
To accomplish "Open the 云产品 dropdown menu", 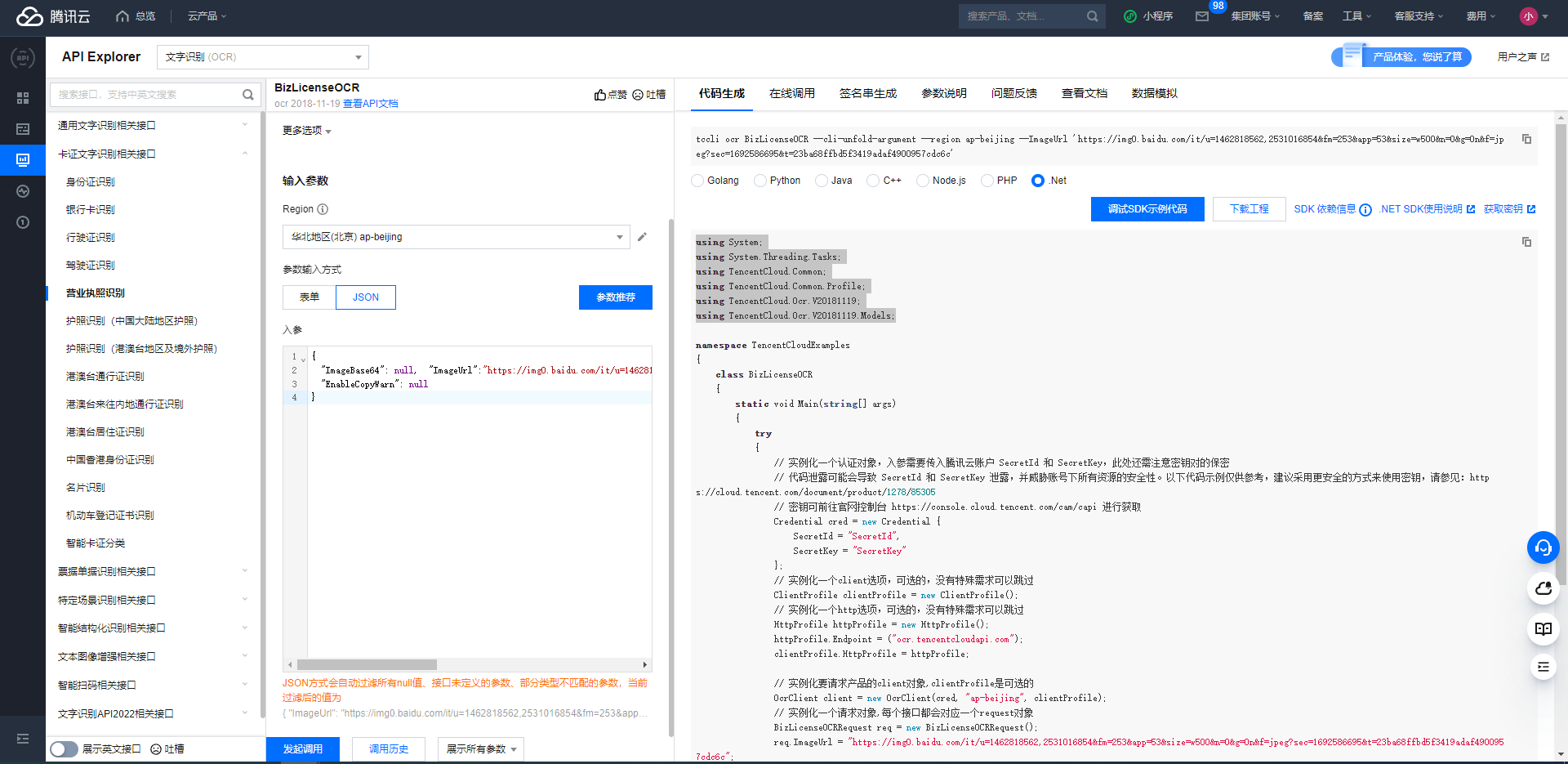I will [x=207, y=16].
